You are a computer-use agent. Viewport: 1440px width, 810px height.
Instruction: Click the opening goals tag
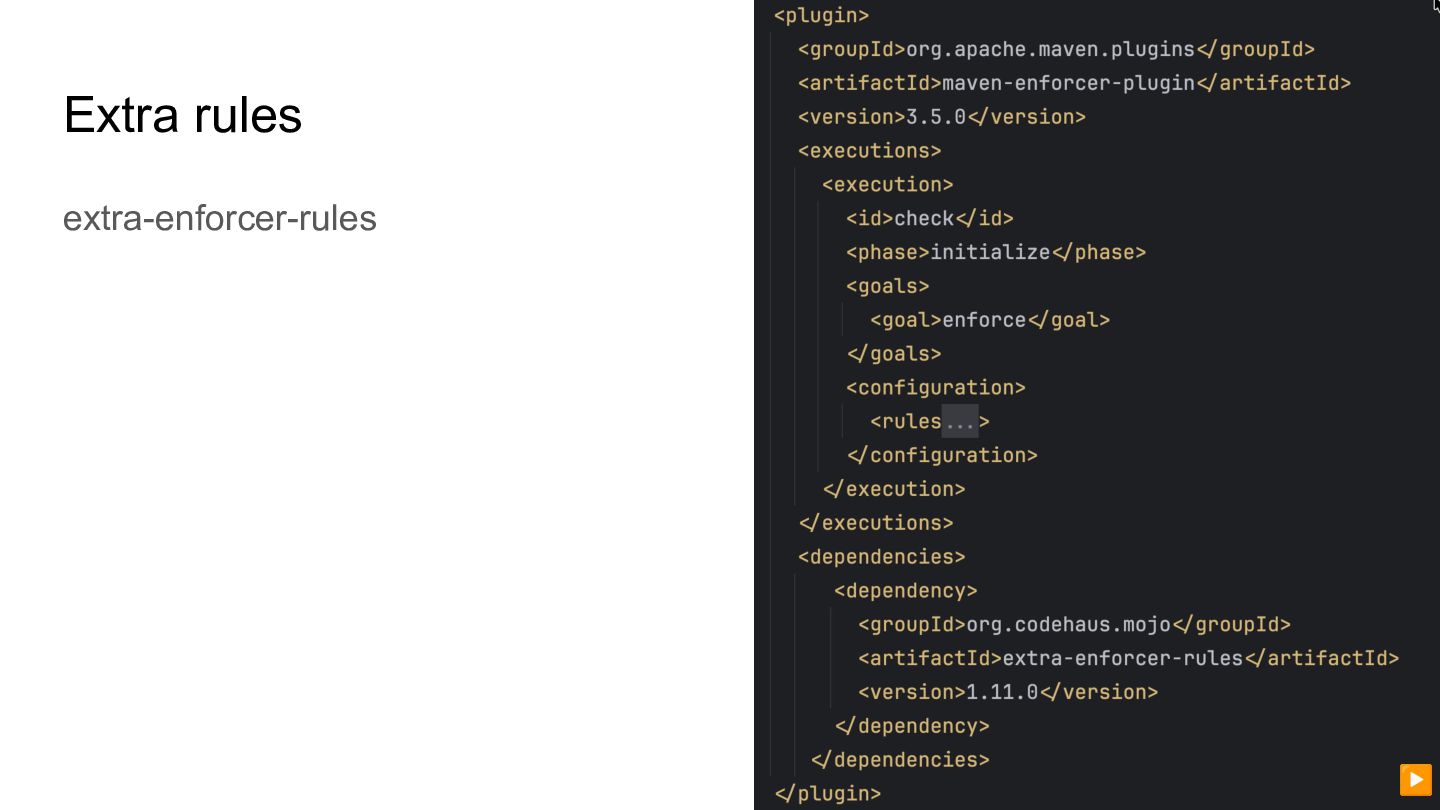[x=887, y=286]
